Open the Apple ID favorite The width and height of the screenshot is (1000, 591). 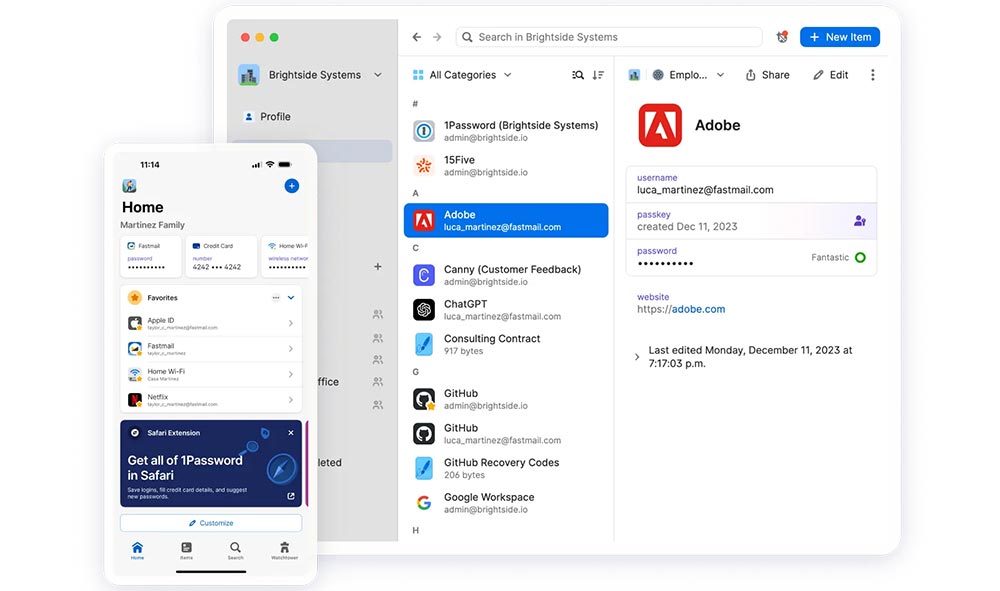[211, 323]
